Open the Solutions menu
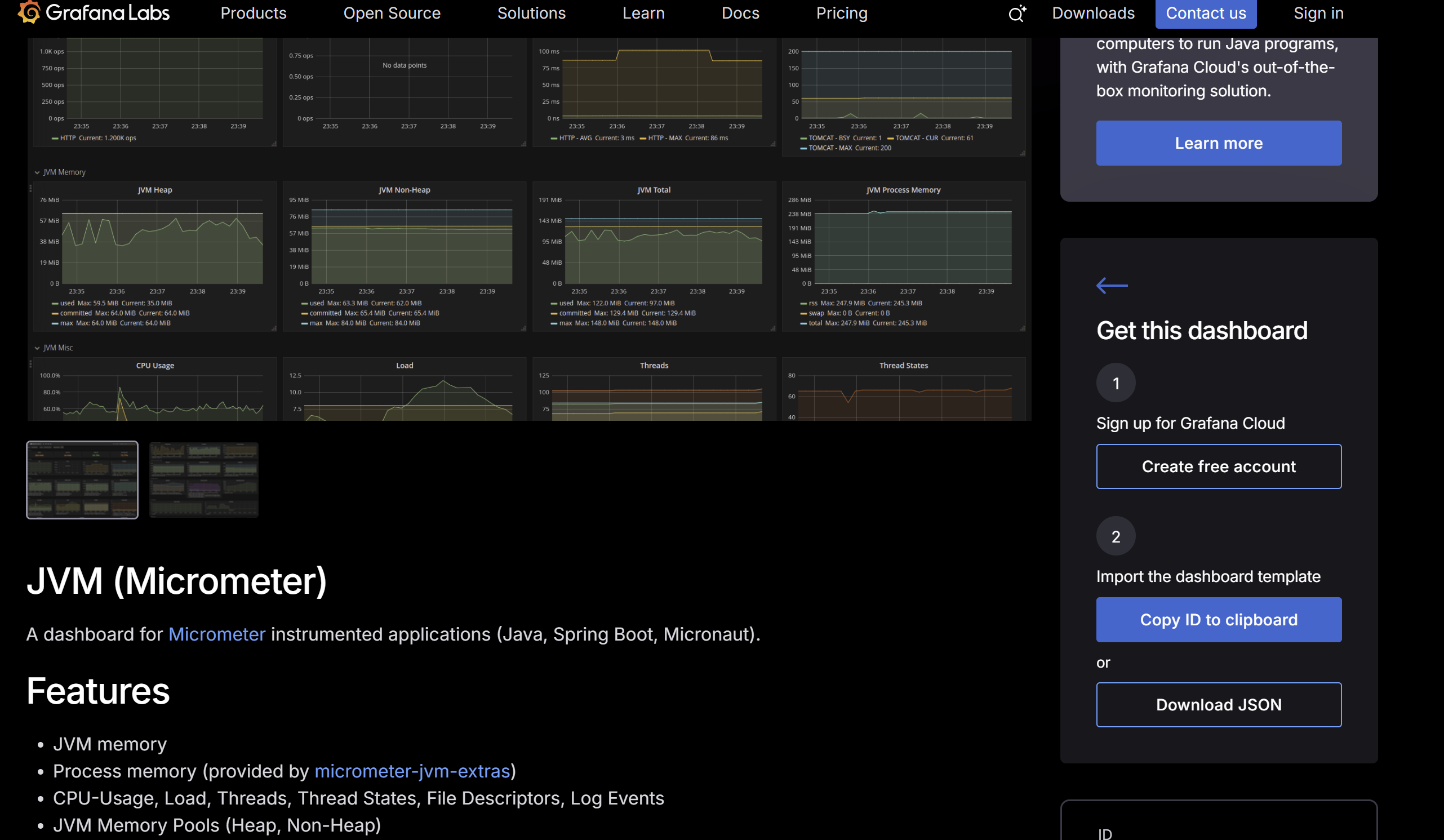 531,13
